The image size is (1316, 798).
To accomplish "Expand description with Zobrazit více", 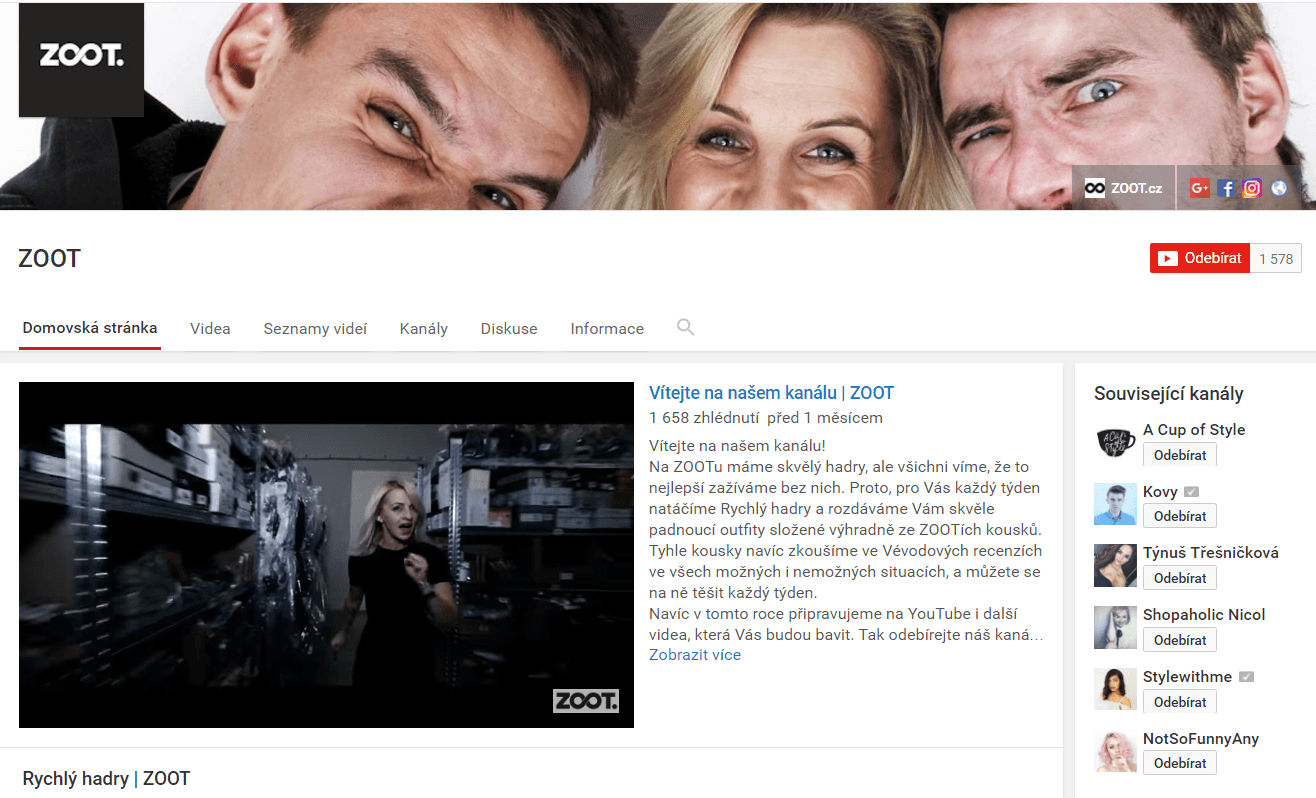I will pos(695,655).
